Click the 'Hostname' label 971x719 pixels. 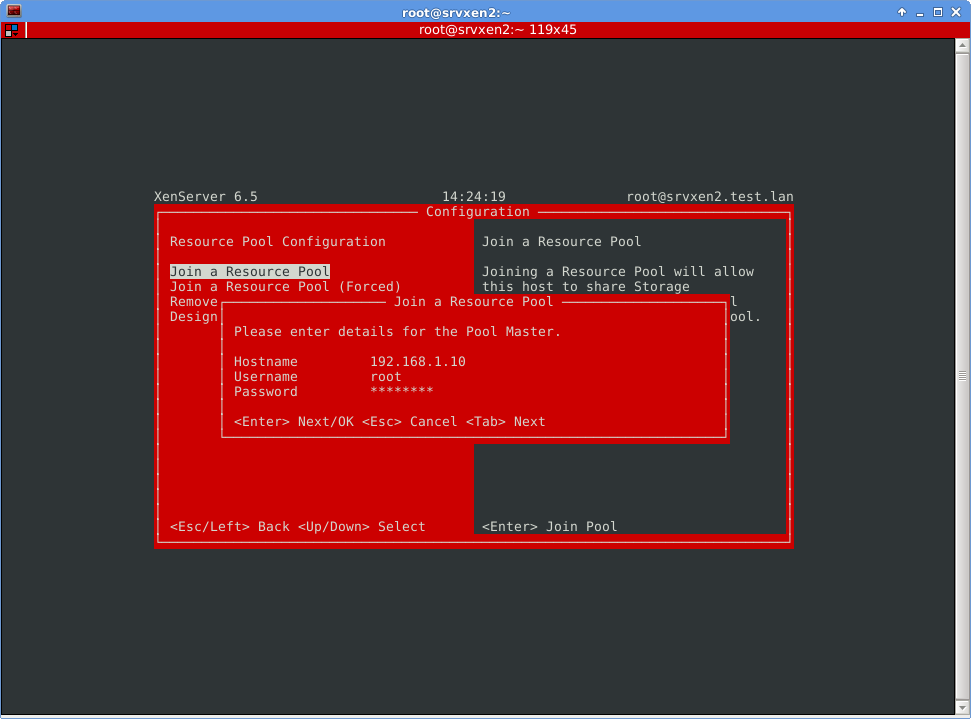[266, 362]
